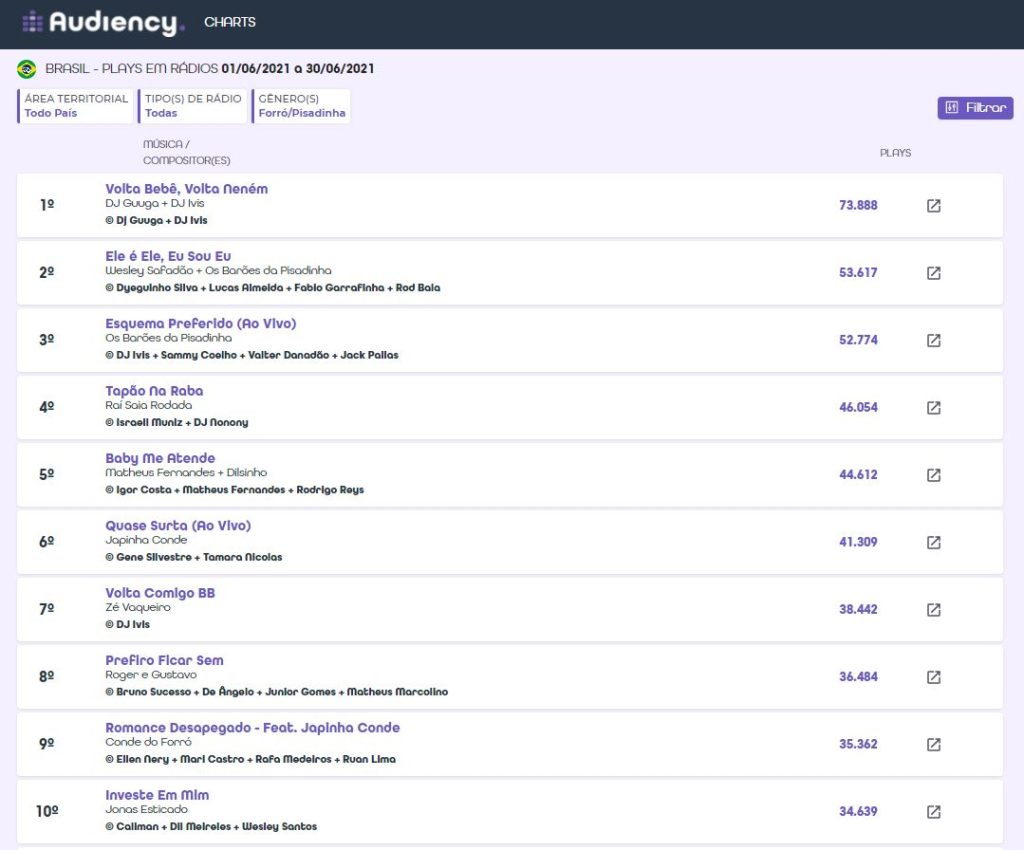Click rank label 1º
Image resolution: width=1024 pixels, height=850 pixels.
[x=47, y=205]
